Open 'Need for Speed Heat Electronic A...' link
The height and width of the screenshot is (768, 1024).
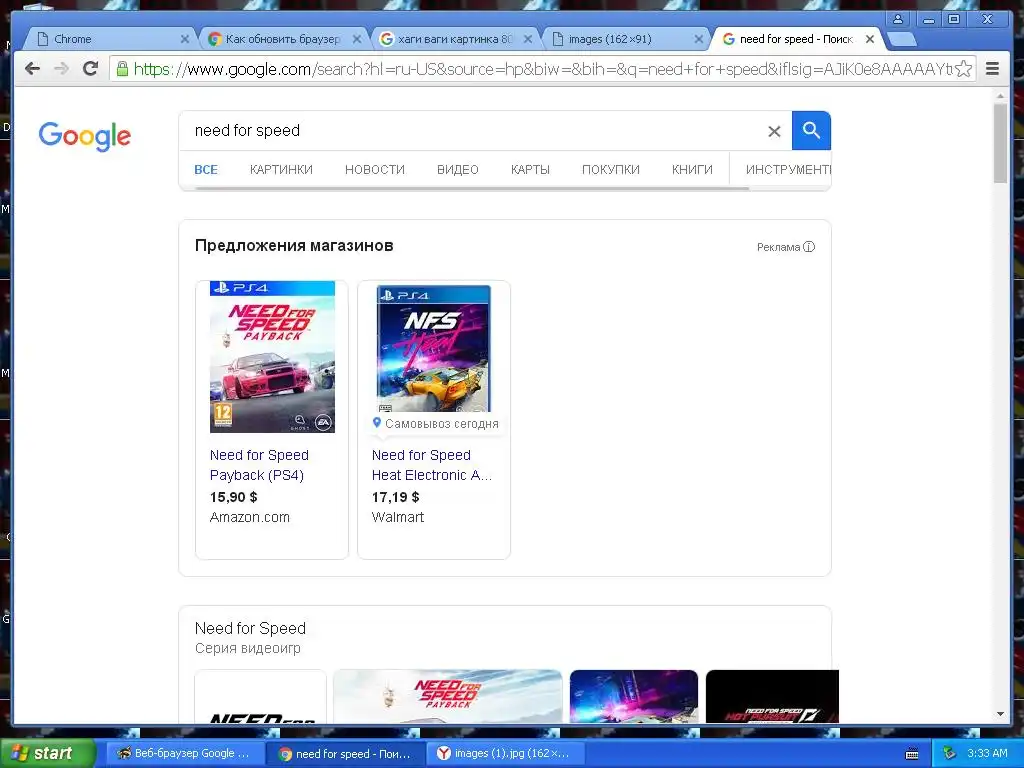[432, 465]
